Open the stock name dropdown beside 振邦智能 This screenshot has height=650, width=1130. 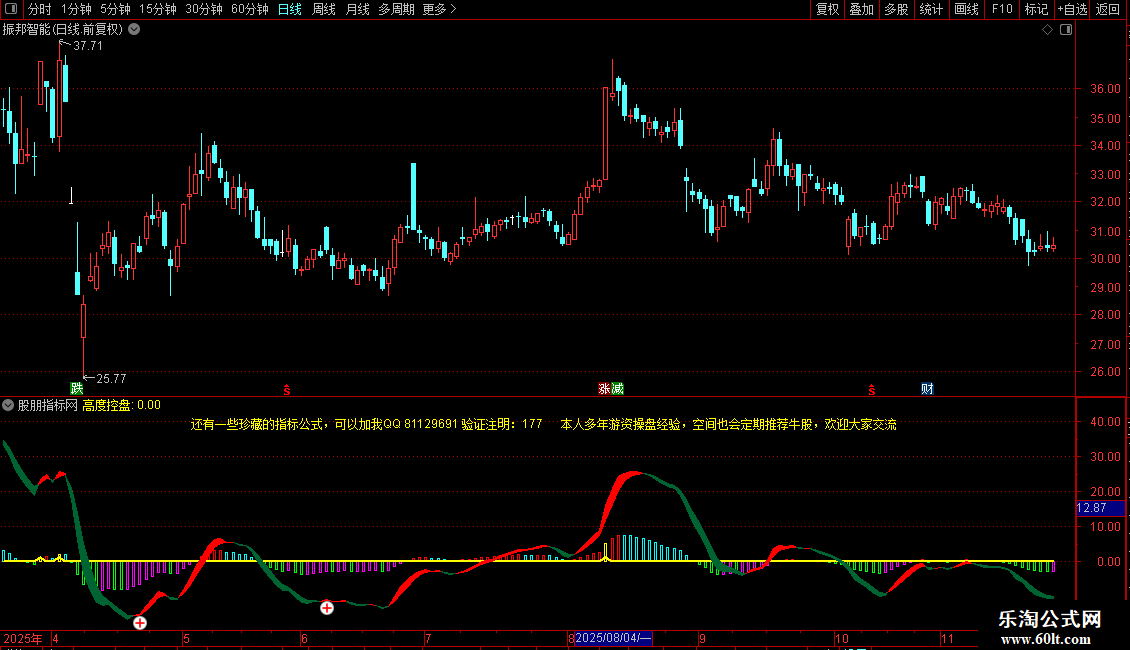pos(134,30)
